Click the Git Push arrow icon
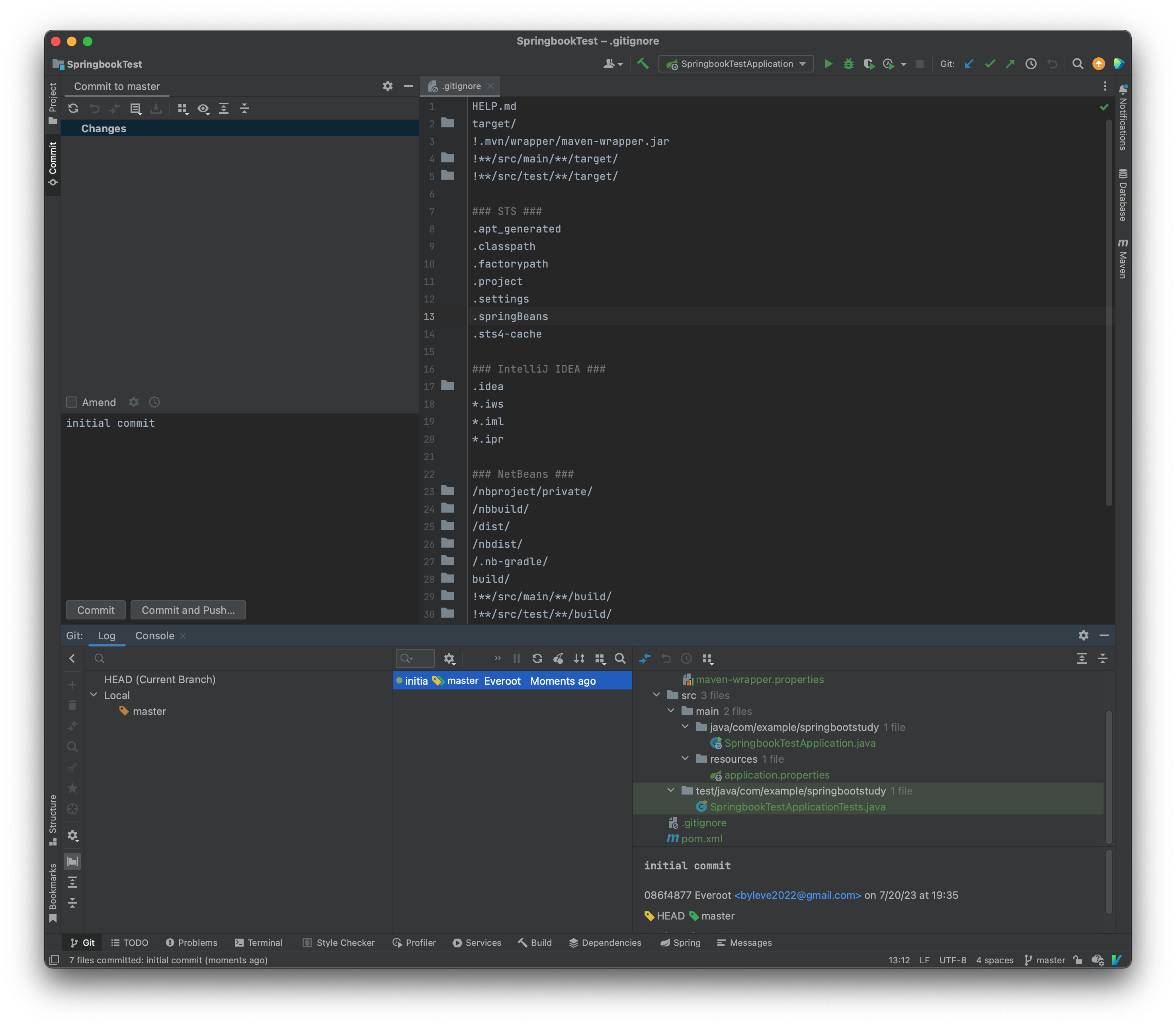 (x=1010, y=64)
